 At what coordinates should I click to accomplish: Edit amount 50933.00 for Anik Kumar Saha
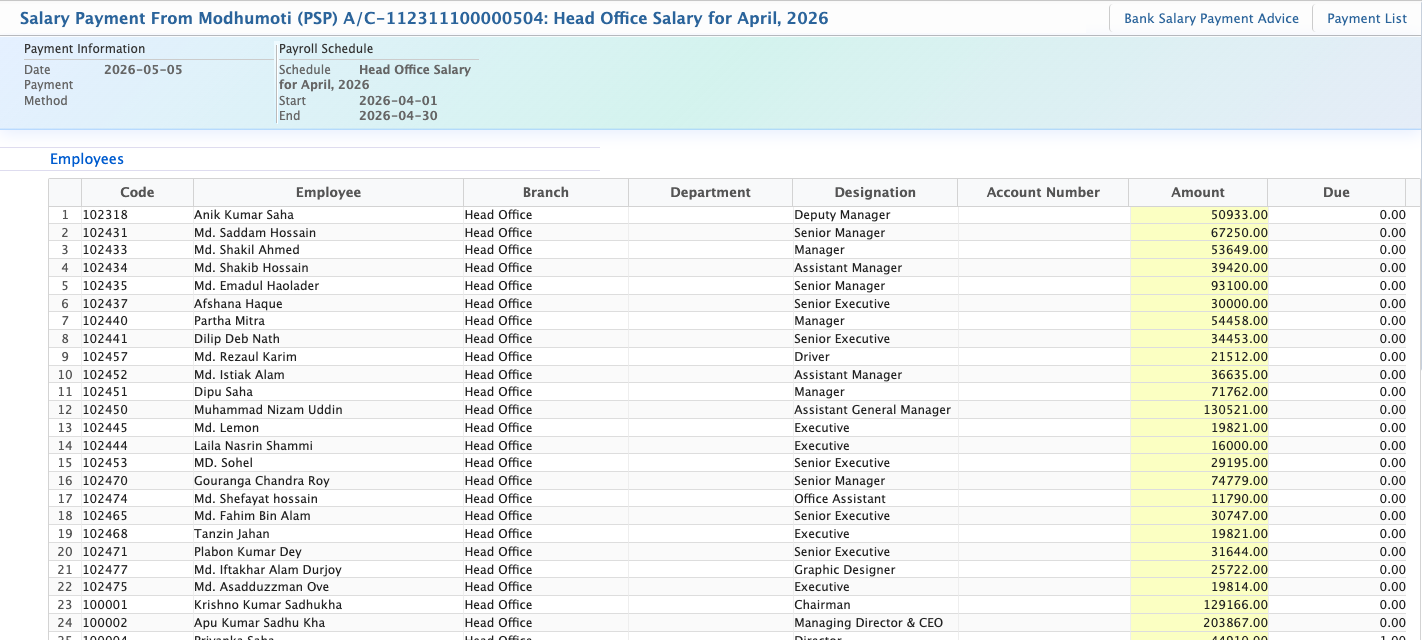point(1198,215)
